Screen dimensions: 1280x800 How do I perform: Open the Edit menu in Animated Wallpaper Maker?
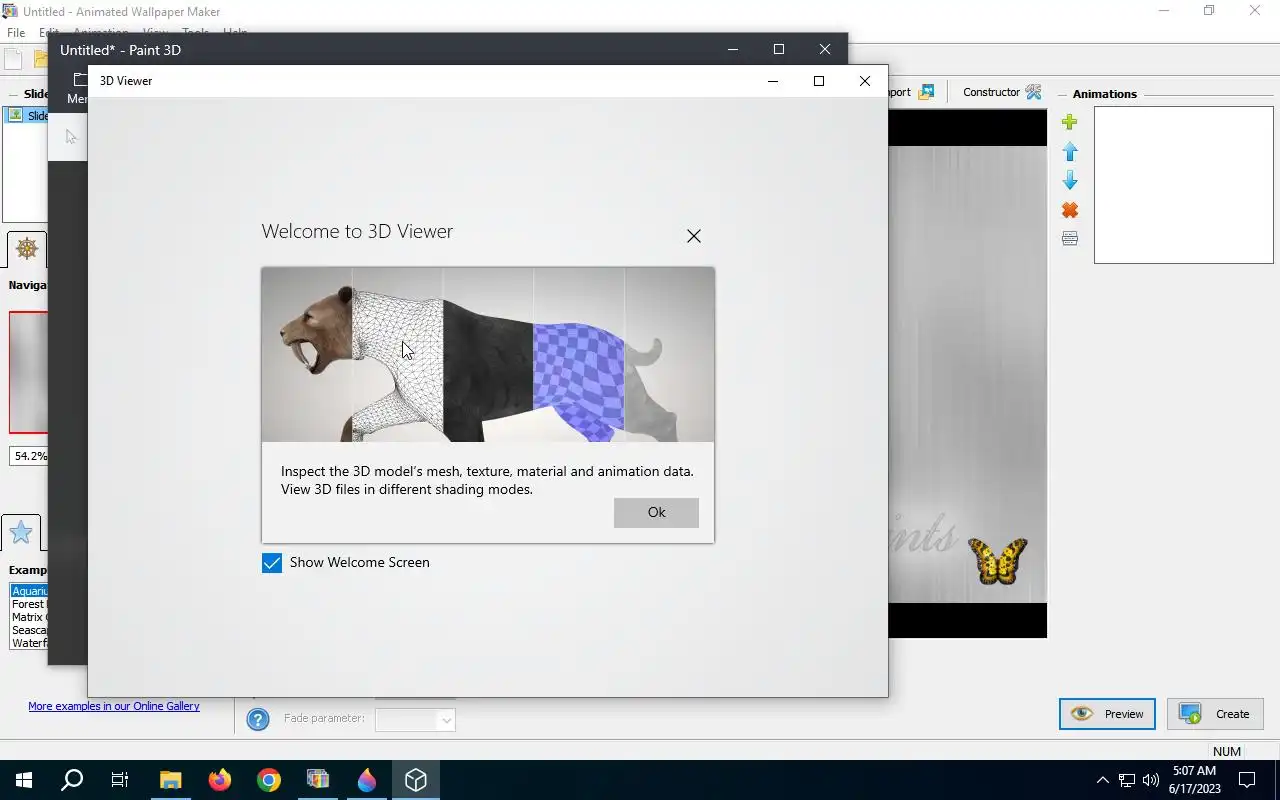(48, 33)
